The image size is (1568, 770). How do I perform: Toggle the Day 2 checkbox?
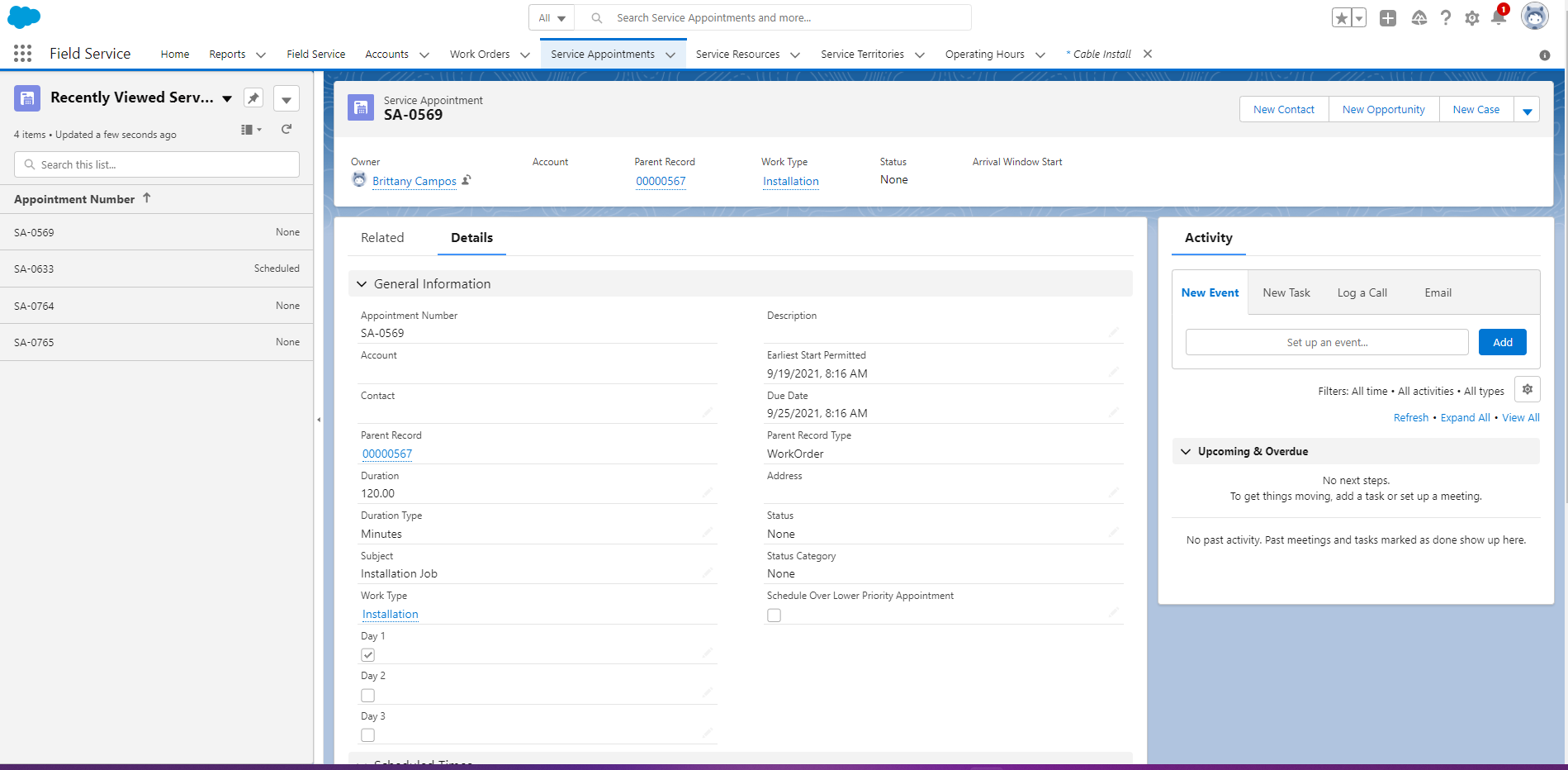pyautogui.click(x=368, y=696)
